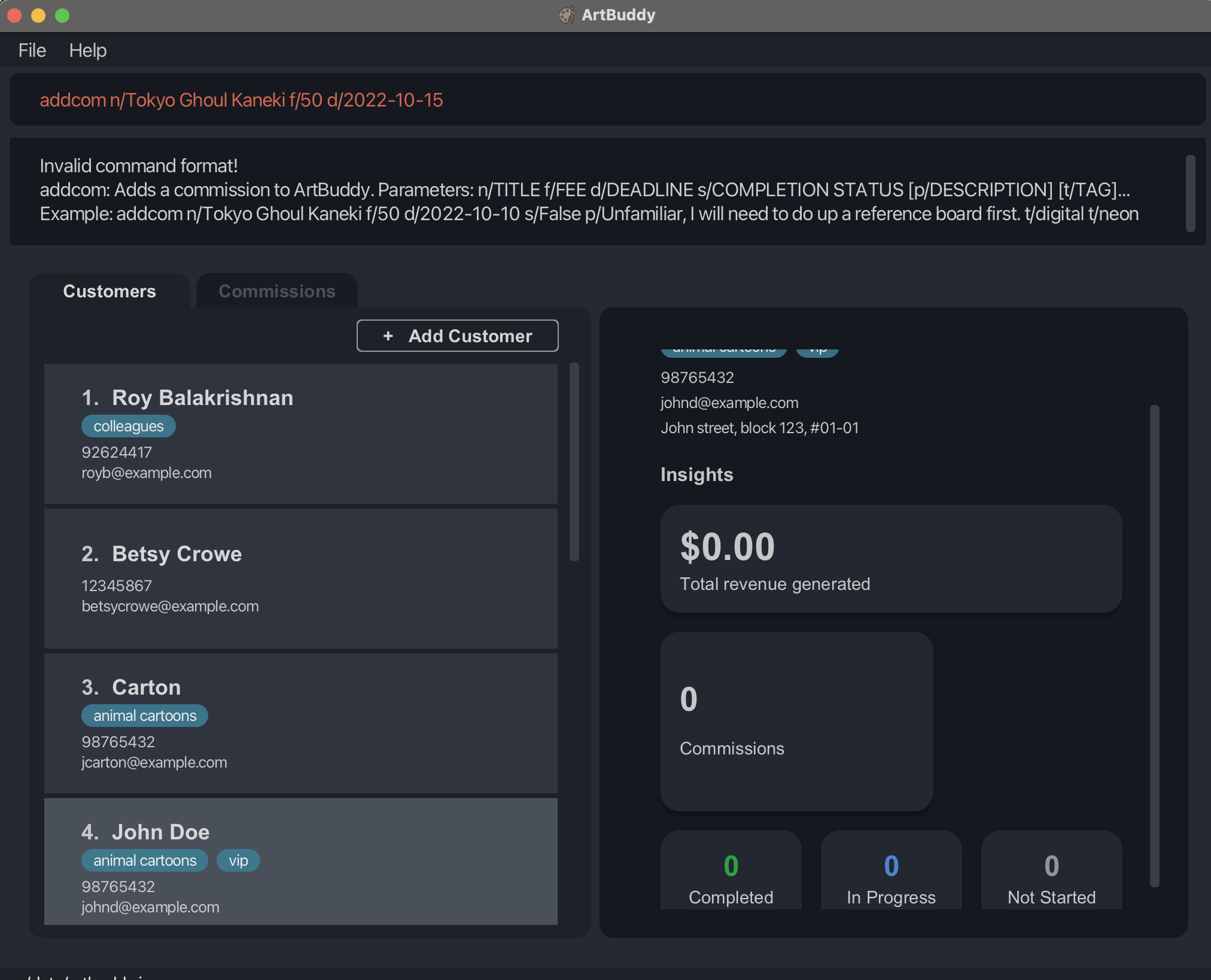Click the ArtBuddy palette icon in the title bar

[x=567, y=14]
